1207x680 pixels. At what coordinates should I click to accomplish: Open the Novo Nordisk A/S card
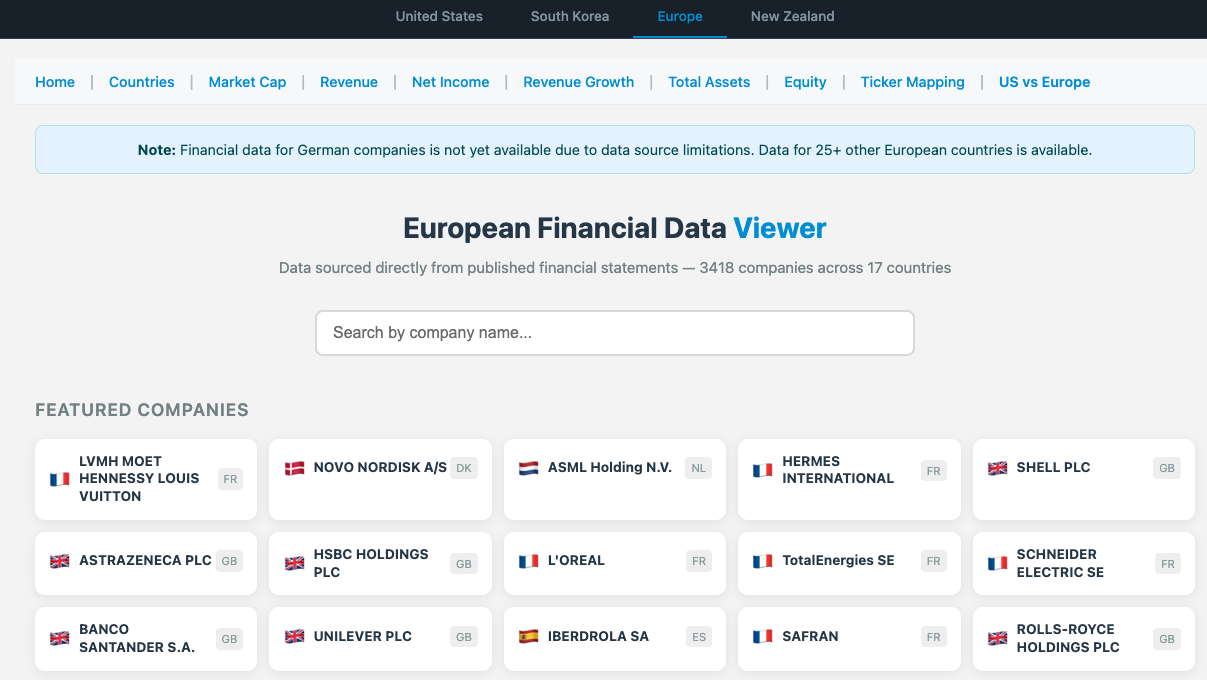(380, 479)
